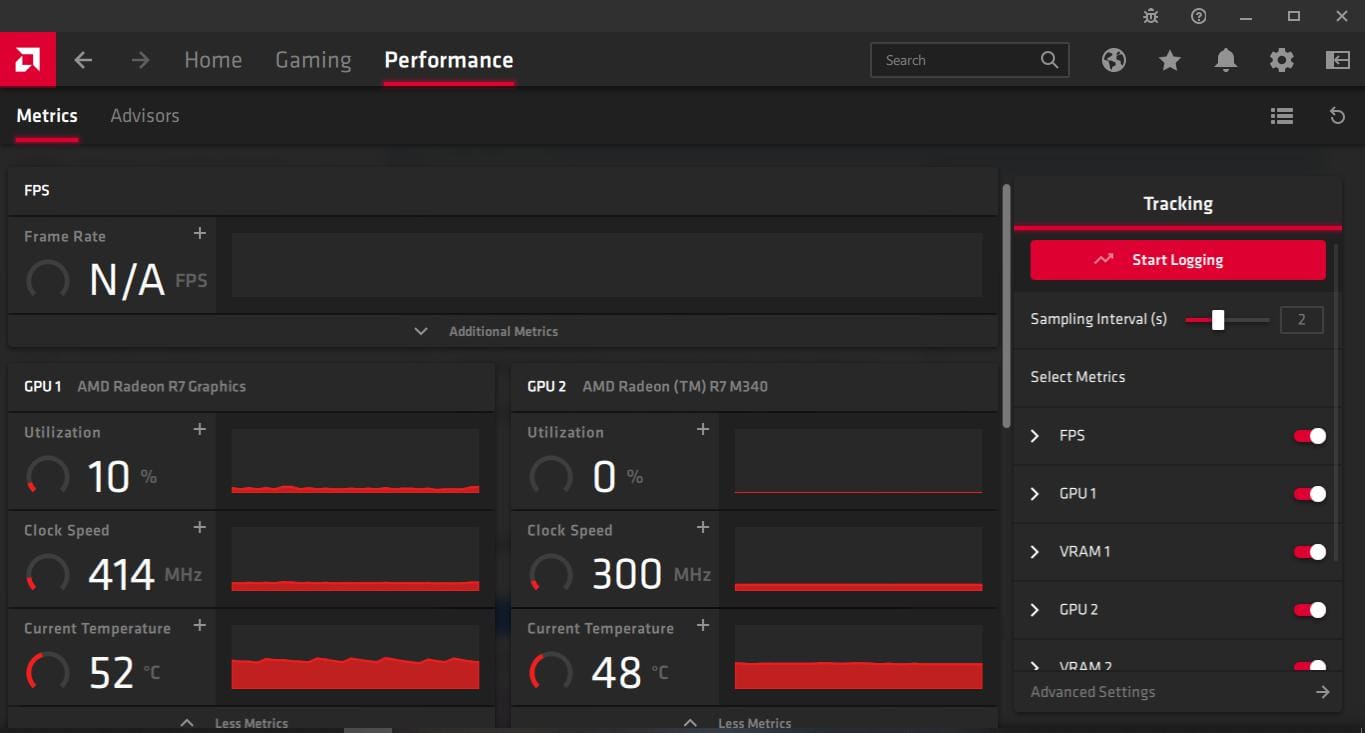Viewport: 1365px width, 733px height.
Task: Click the '48' temperature value
Action: (x=616, y=672)
